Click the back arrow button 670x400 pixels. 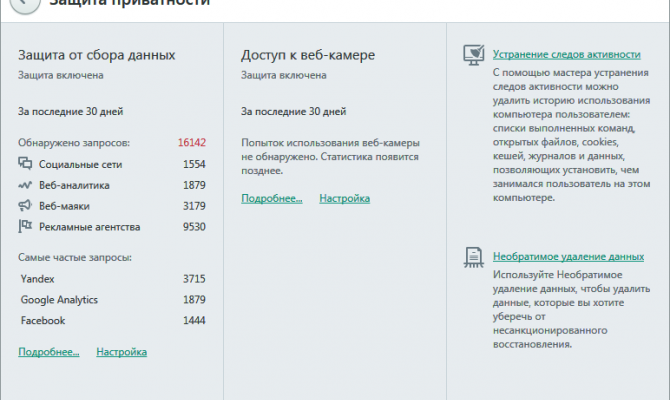pyautogui.click(x=24, y=3)
